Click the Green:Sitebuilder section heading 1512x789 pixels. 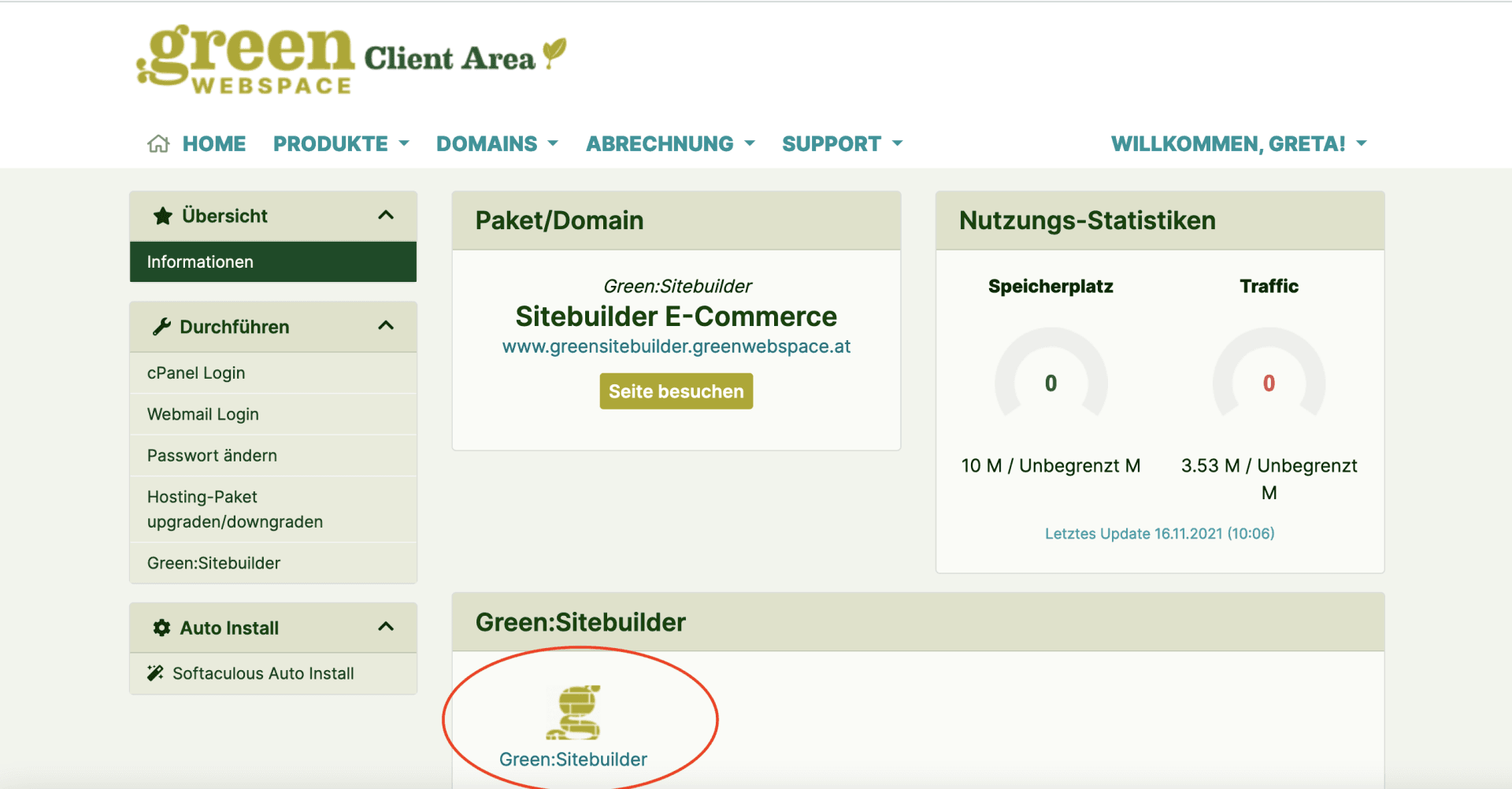coord(581,622)
